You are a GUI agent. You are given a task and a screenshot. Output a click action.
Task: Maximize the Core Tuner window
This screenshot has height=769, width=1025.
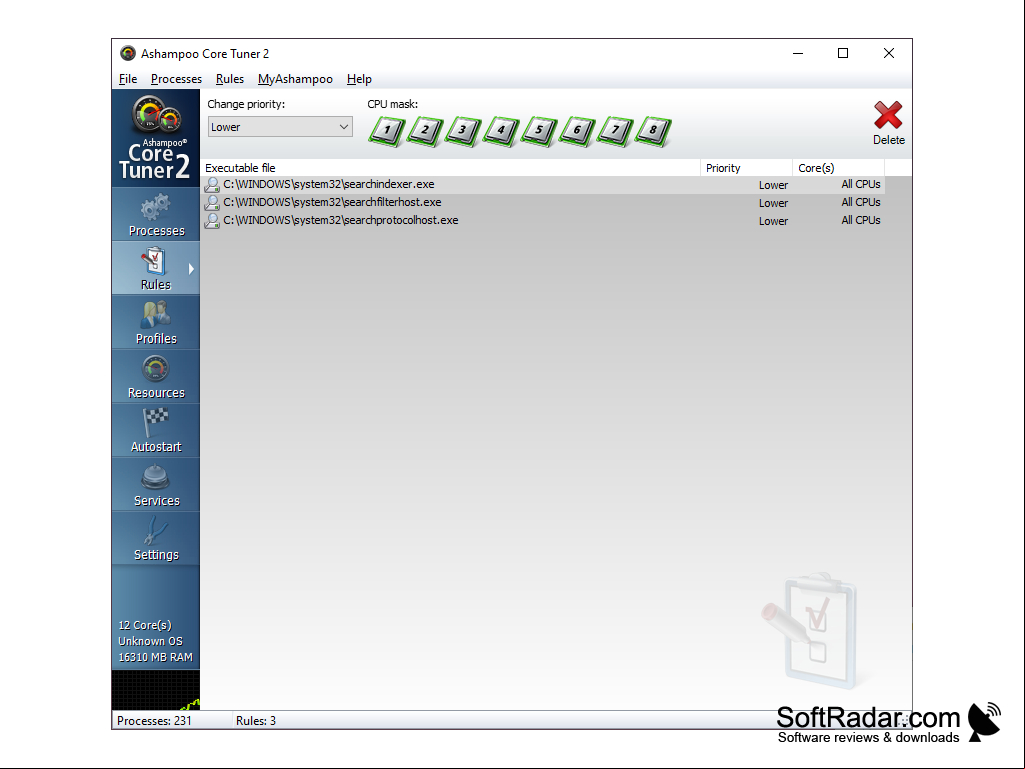click(x=843, y=54)
